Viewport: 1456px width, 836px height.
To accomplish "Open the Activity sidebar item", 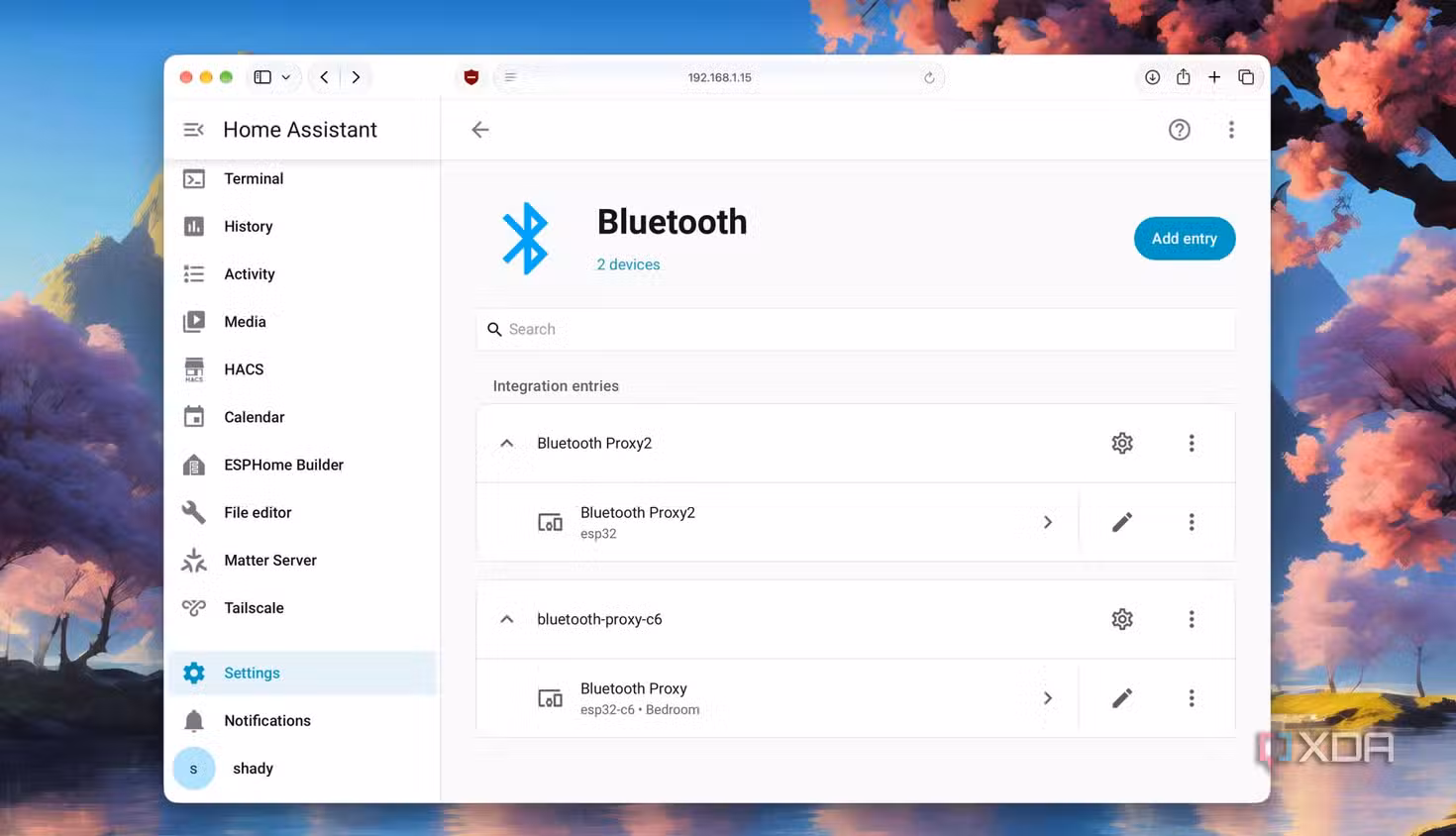I will click(302, 273).
